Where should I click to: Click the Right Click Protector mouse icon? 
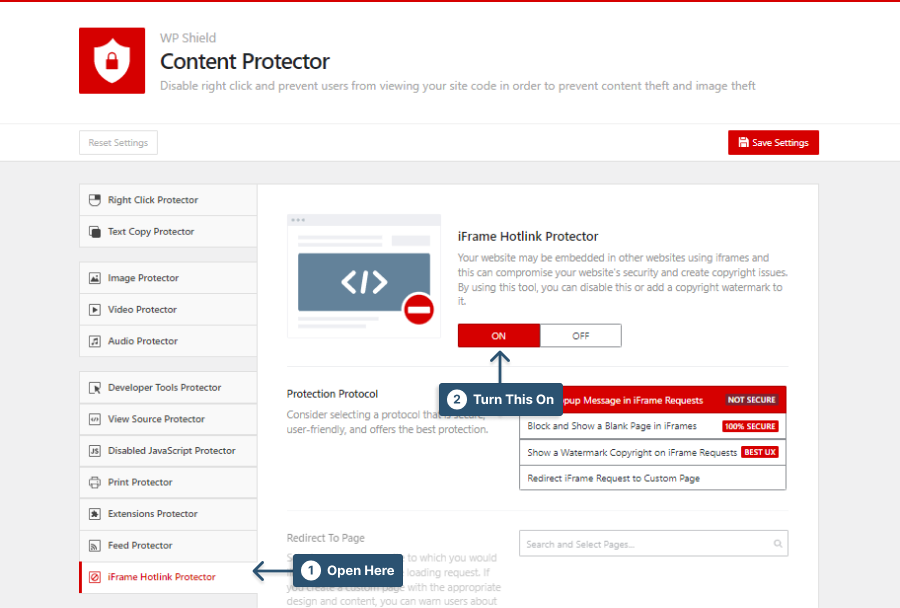coord(95,200)
